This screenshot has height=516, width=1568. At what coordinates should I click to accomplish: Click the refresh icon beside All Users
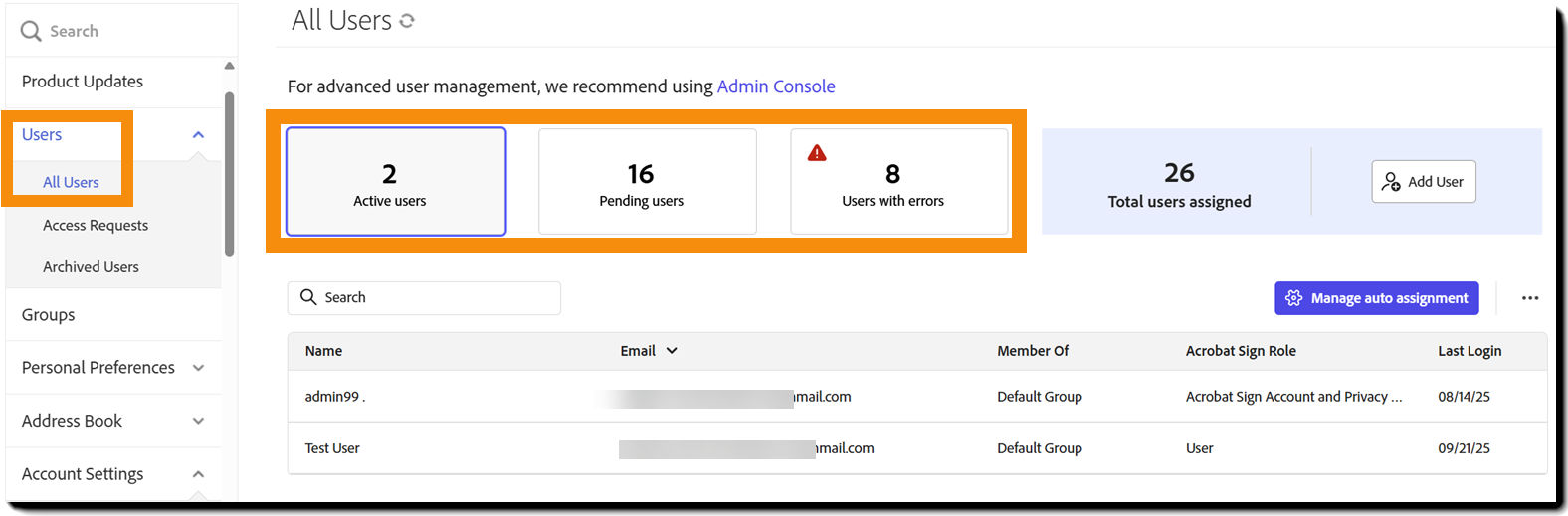tap(407, 21)
